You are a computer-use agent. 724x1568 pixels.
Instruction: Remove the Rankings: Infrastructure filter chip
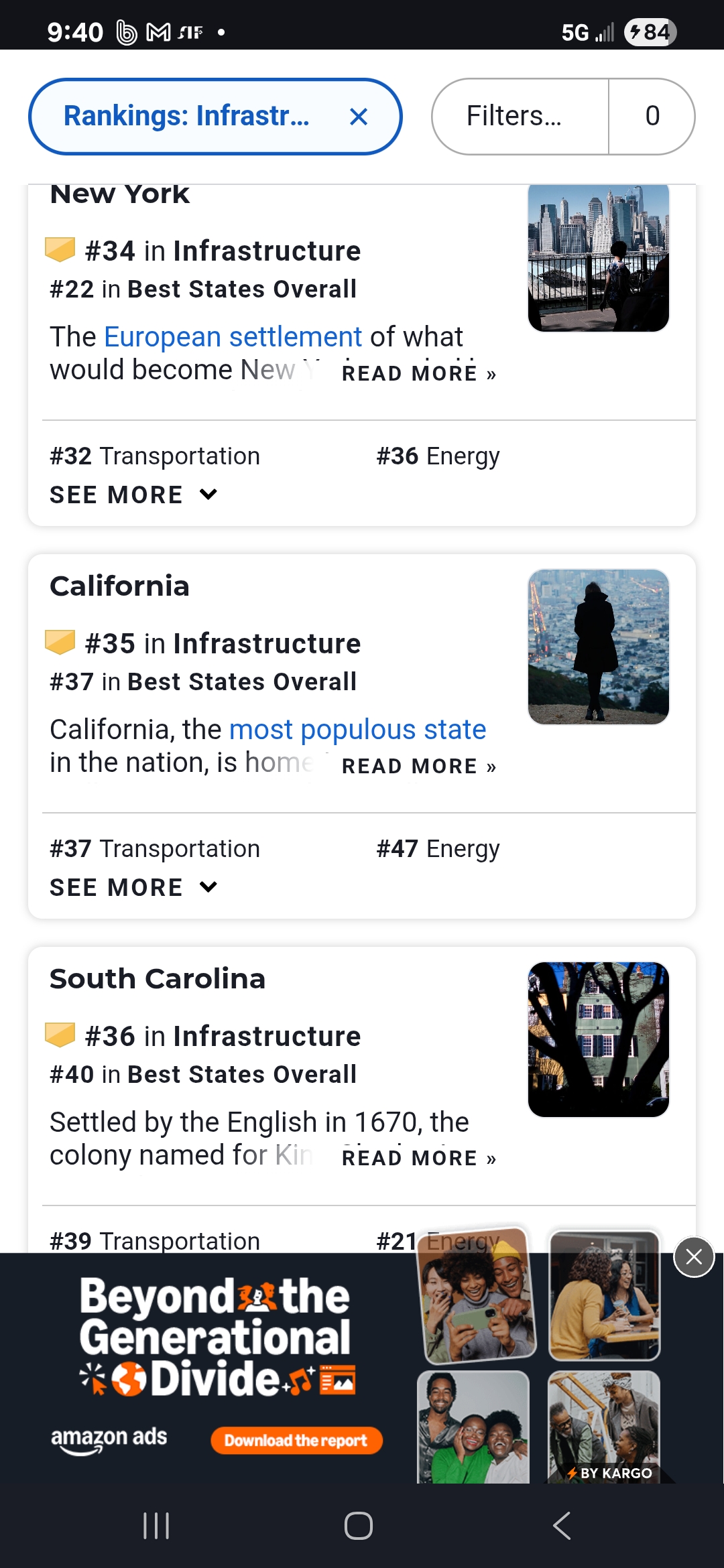click(x=359, y=117)
